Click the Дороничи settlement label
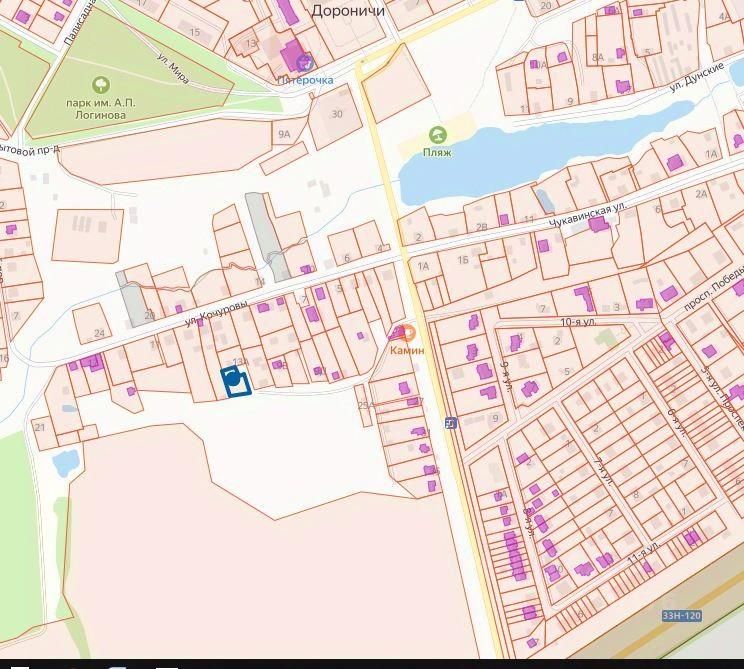The width and height of the screenshot is (744, 669). (348, 10)
